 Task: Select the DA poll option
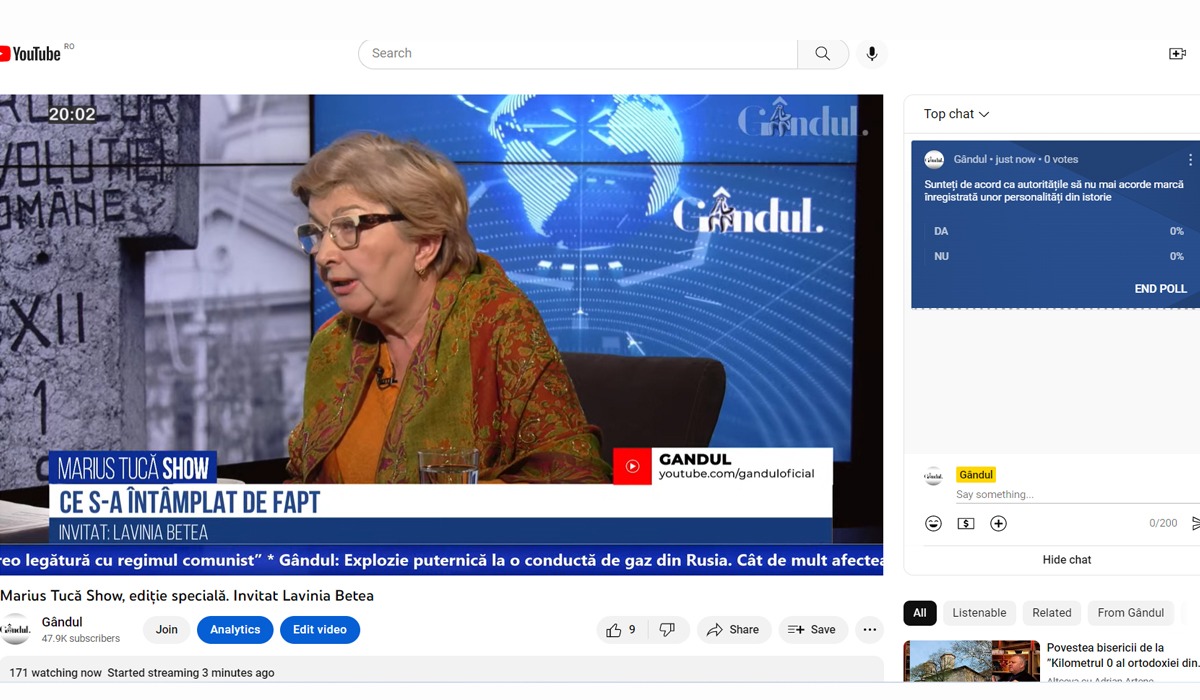point(1058,232)
